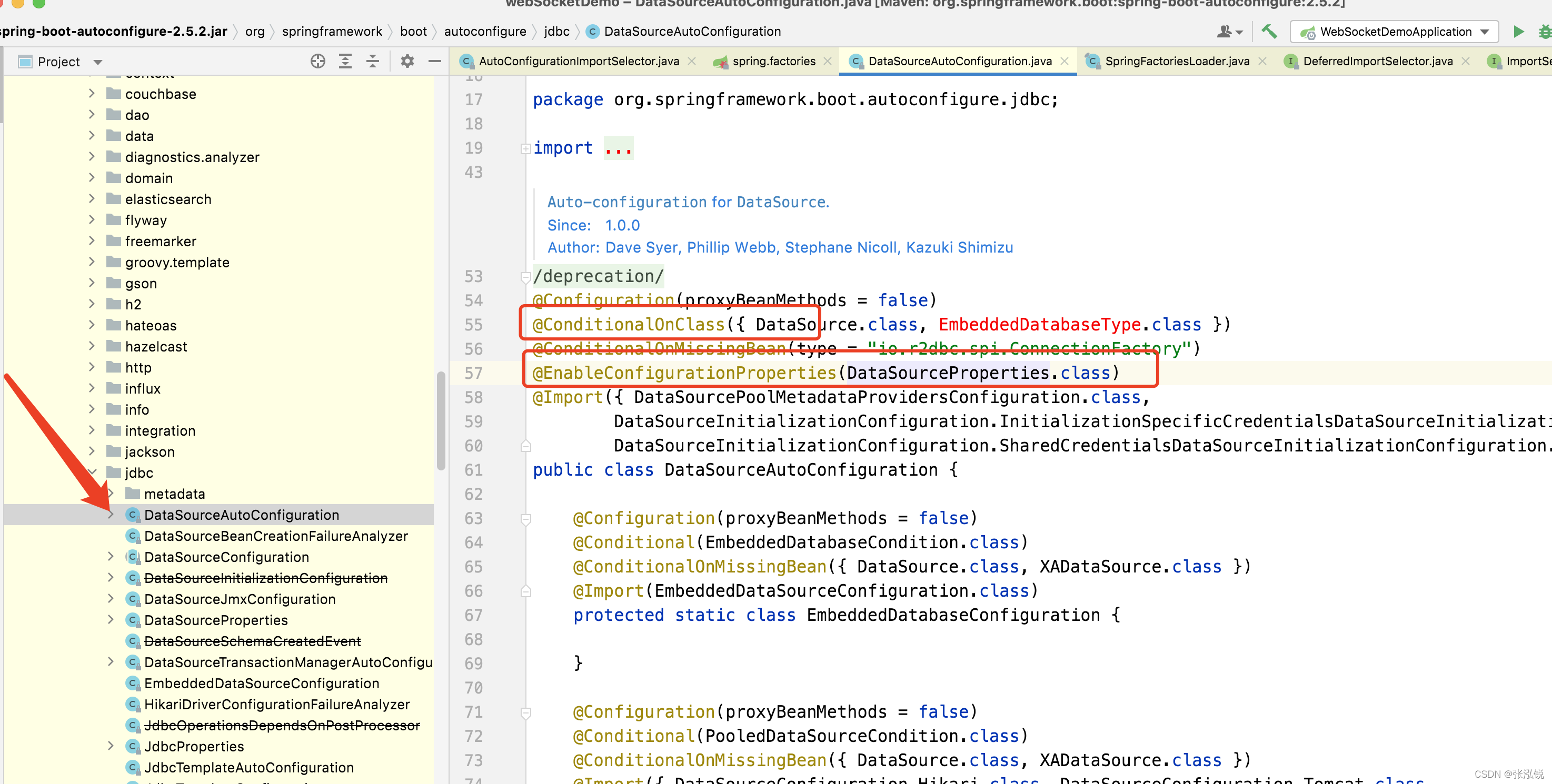Click the Select Opened File target icon
This screenshot has width=1552, height=784.
click(317, 61)
